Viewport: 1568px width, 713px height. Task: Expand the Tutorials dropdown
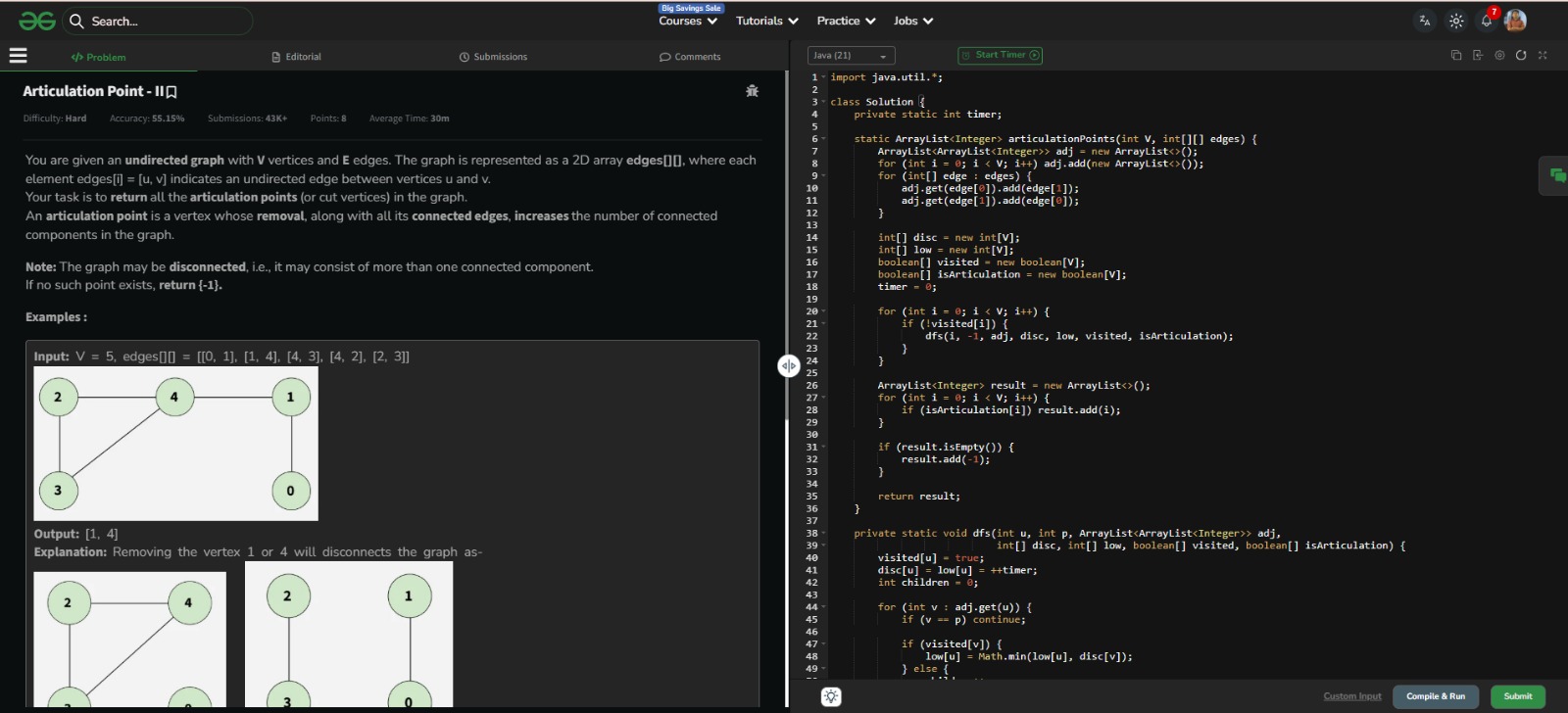[x=766, y=21]
